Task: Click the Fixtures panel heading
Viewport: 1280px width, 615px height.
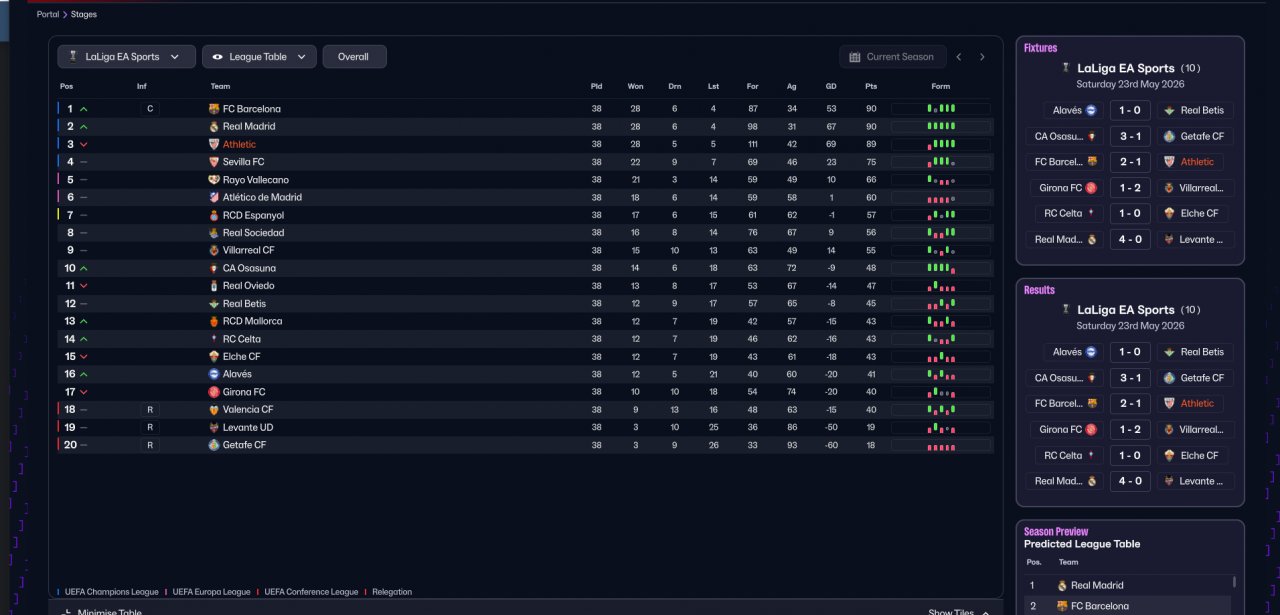Action: (1040, 48)
